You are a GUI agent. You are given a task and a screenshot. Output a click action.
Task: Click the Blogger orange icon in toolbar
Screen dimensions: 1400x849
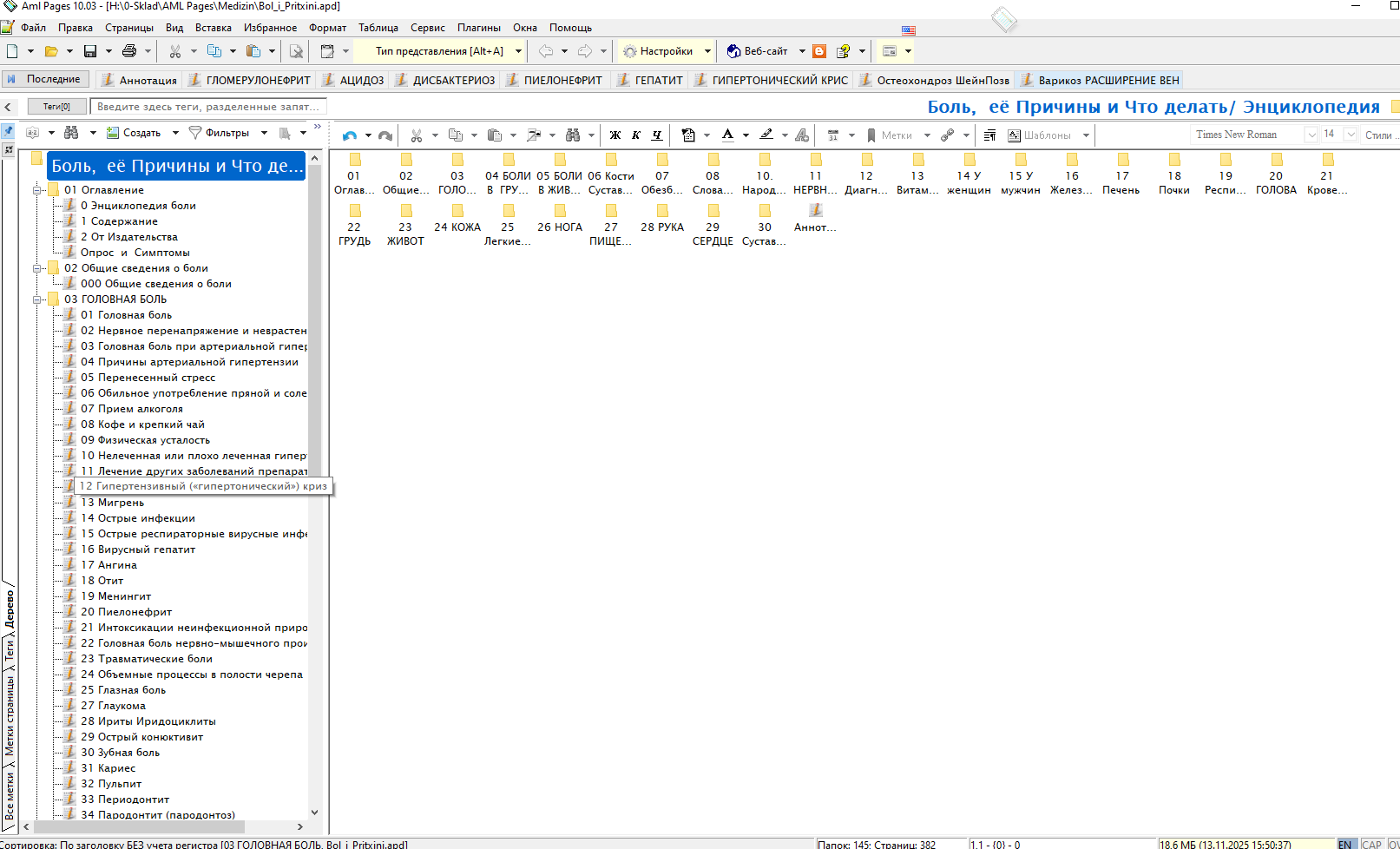[819, 51]
